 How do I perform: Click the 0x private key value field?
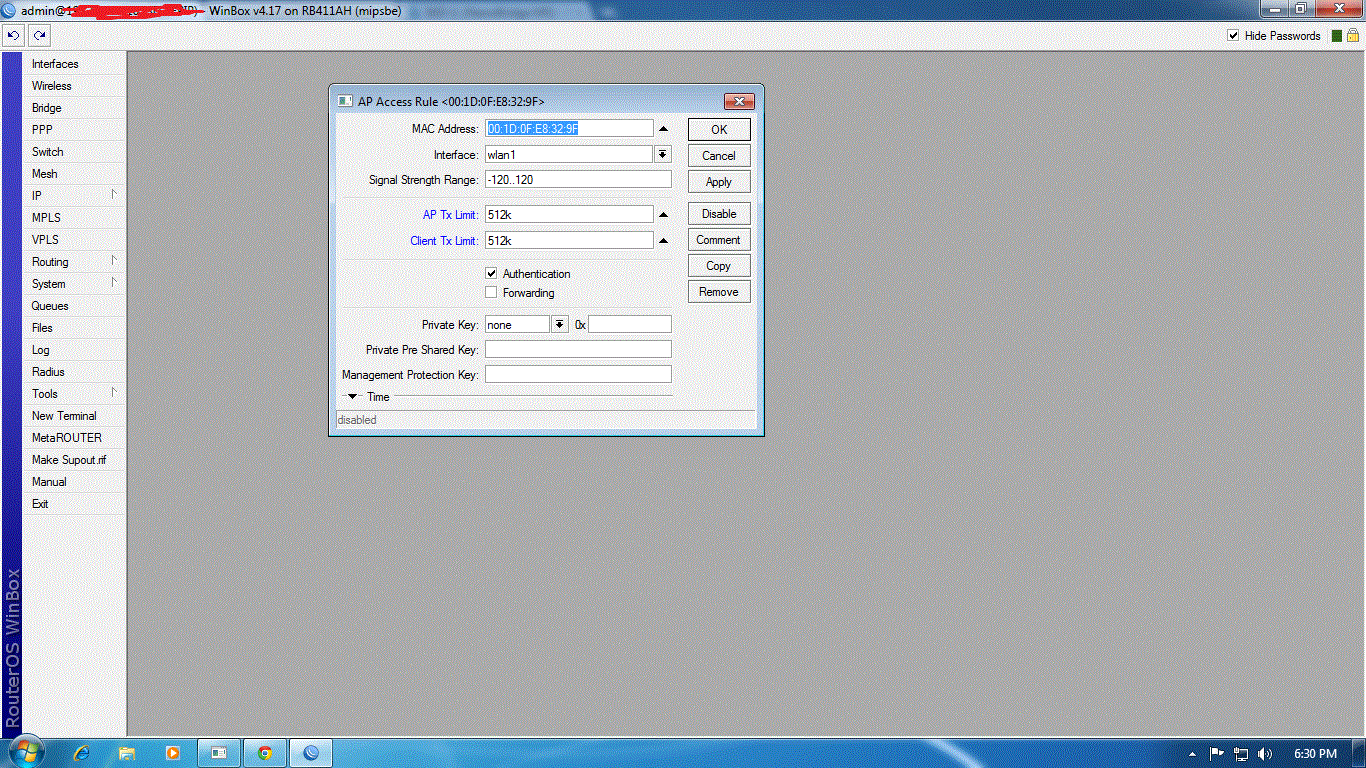click(x=630, y=324)
